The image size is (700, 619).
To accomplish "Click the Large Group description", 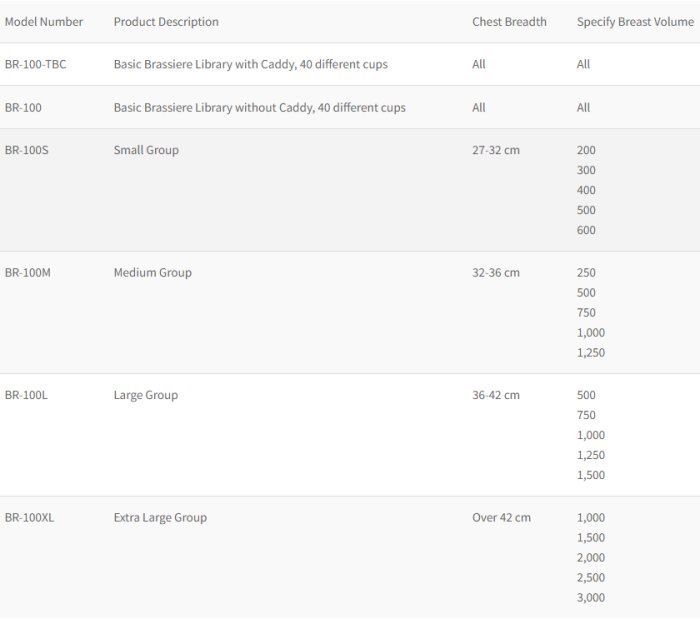I will 145,396.
